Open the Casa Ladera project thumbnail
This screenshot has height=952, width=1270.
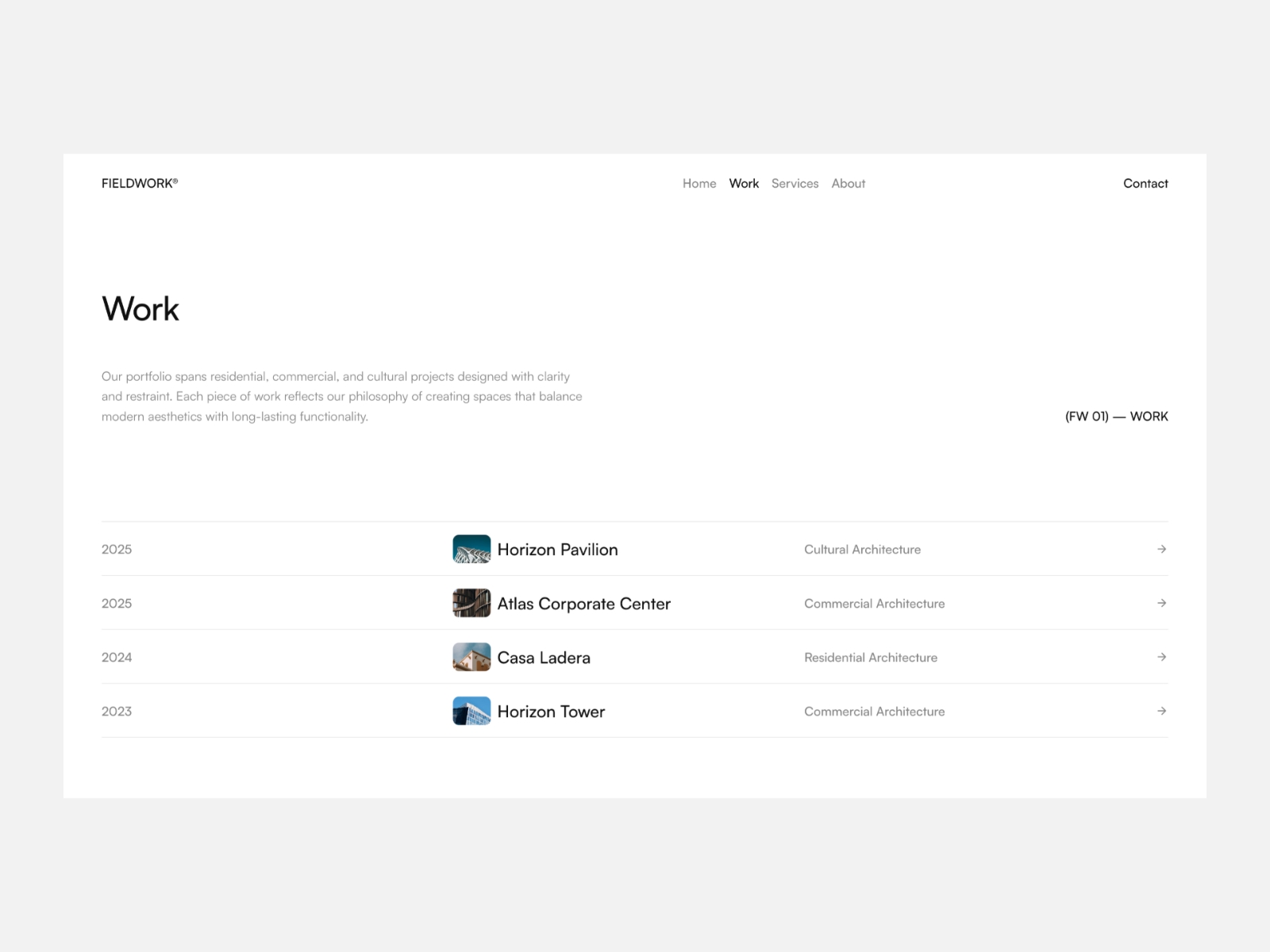click(x=470, y=657)
